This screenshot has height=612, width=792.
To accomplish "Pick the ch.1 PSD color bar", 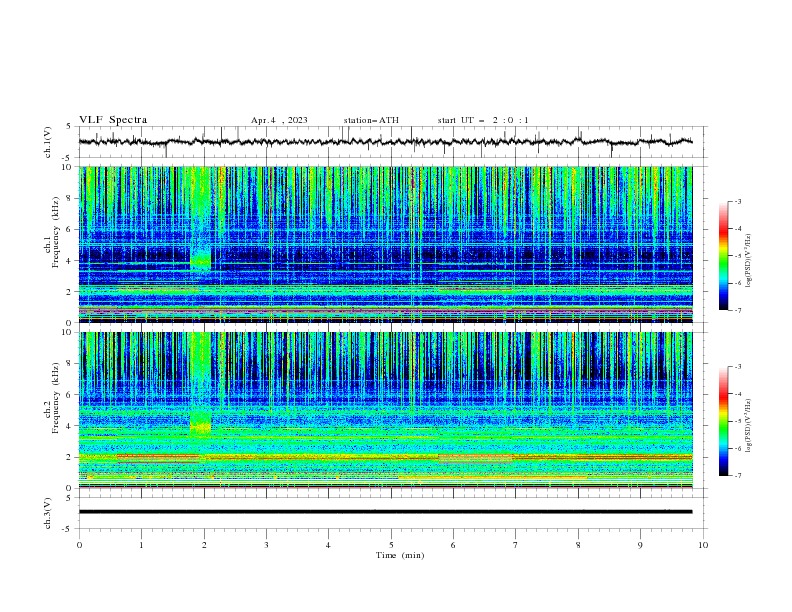I will coord(723,256).
